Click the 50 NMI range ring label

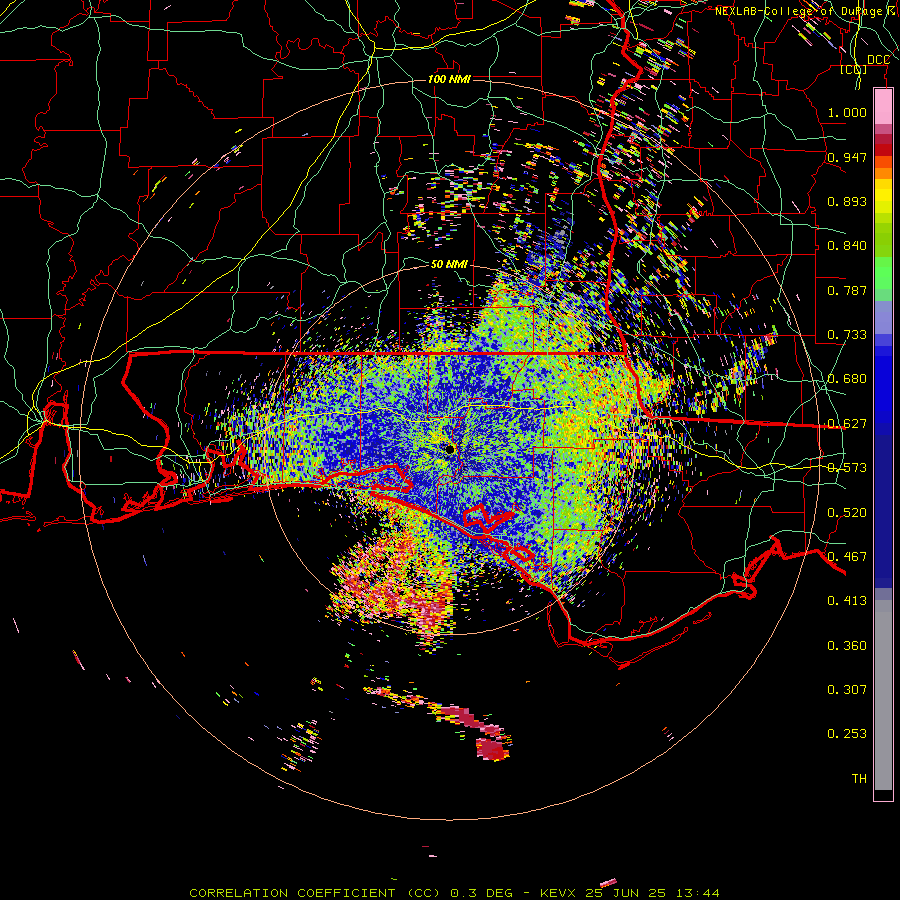pos(449,264)
